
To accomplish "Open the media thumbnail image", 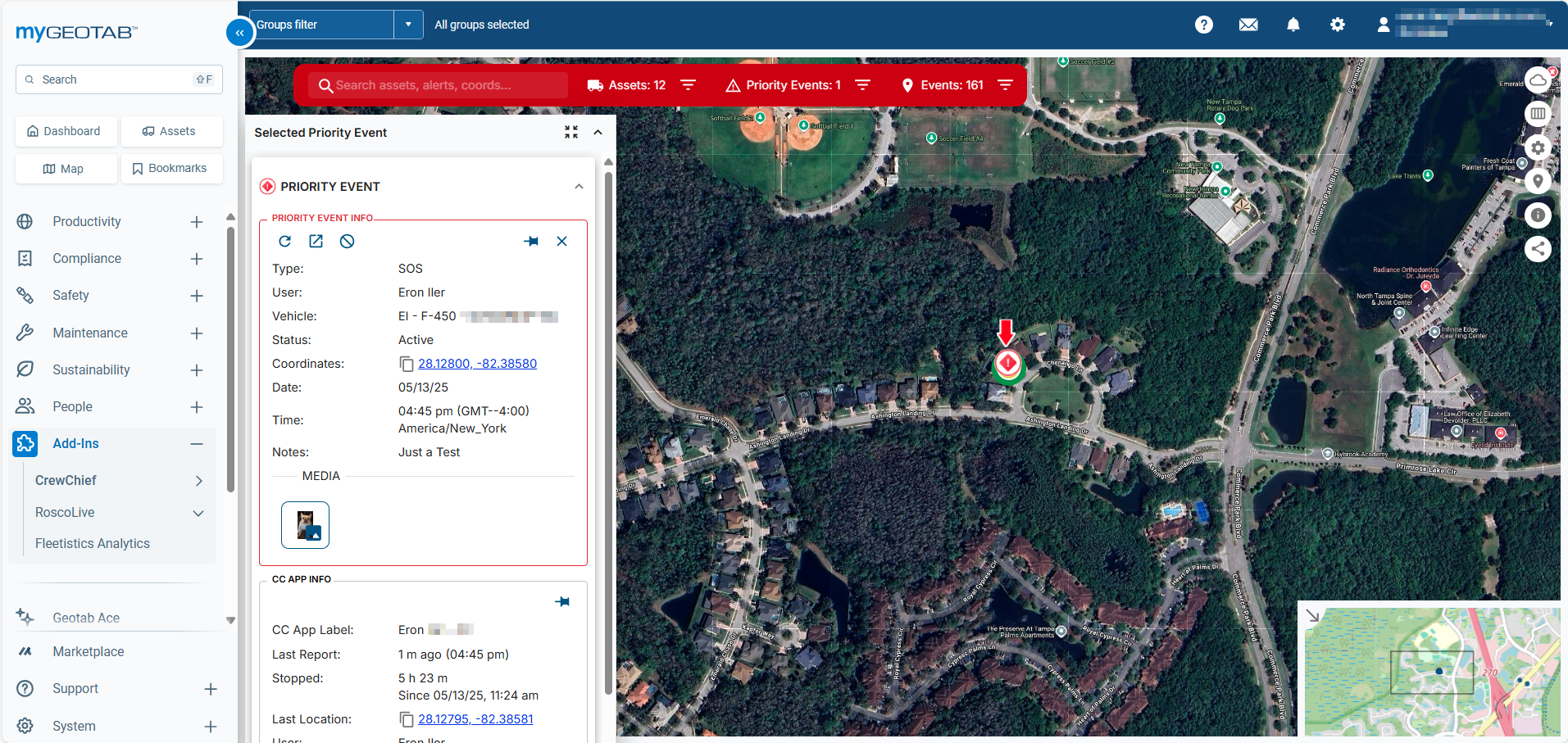I will [x=305, y=525].
